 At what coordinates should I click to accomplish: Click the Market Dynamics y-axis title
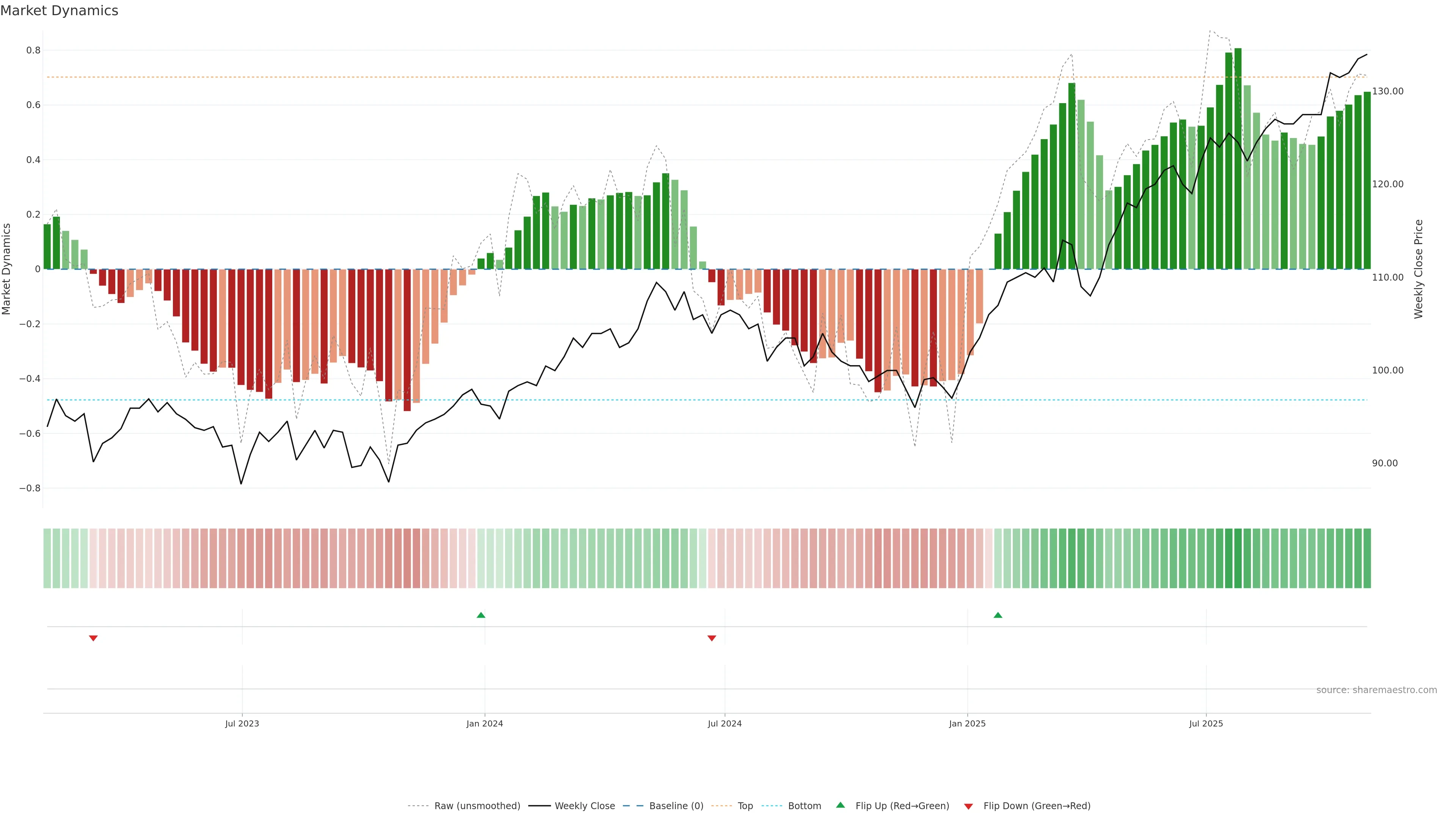pos(7,269)
